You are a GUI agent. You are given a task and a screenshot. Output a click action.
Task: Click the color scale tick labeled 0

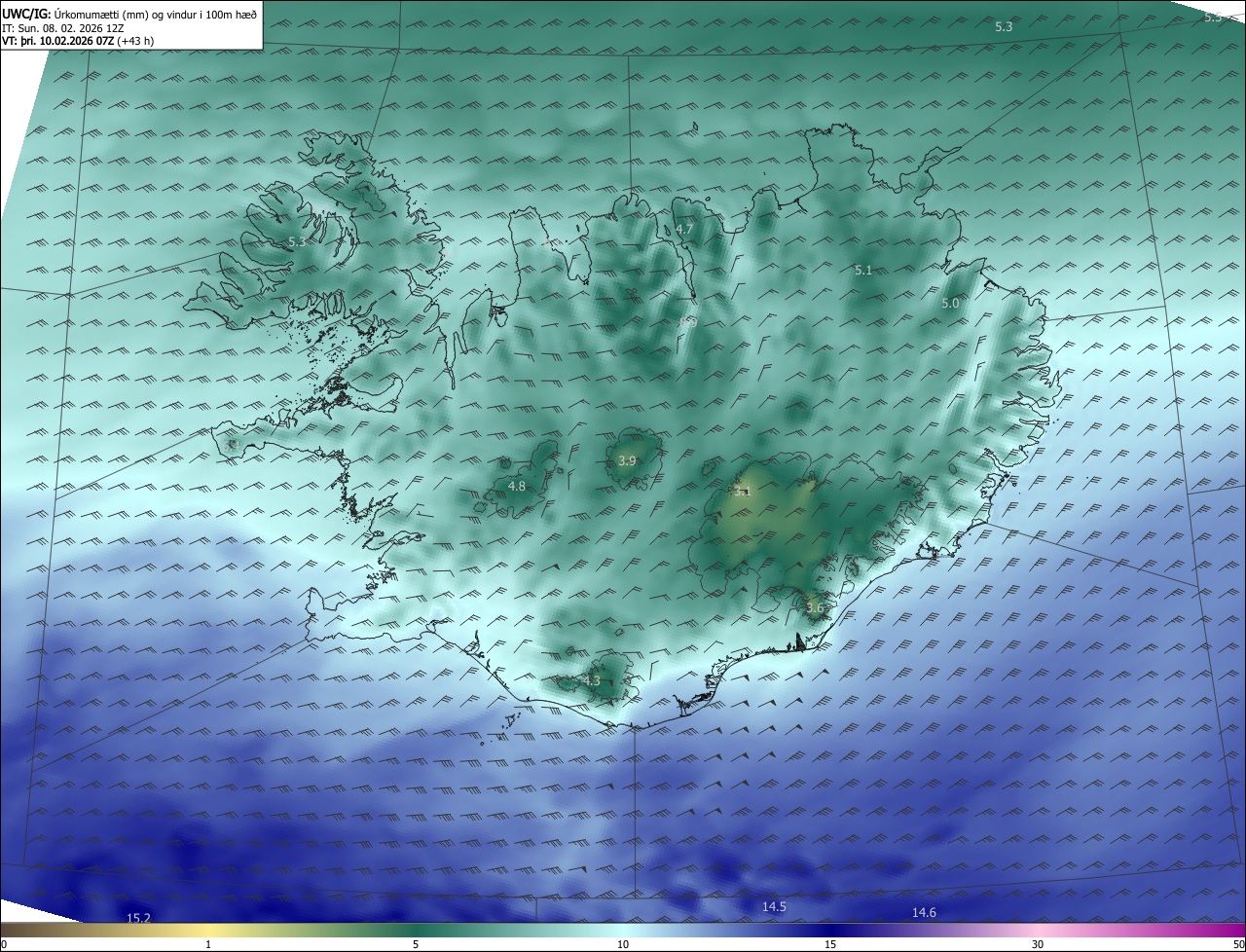click(4, 944)
